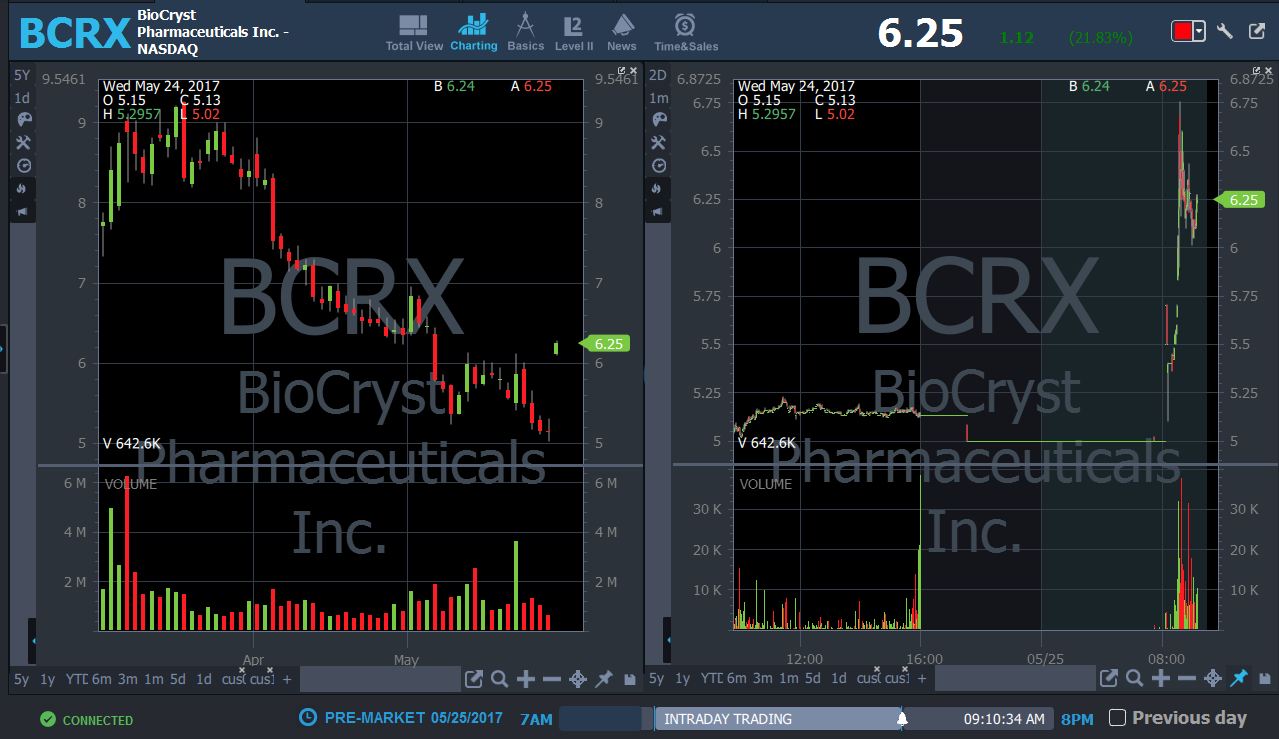Add custom range with plus on left chart
1279x739 pixels.
tap(287, 679)
